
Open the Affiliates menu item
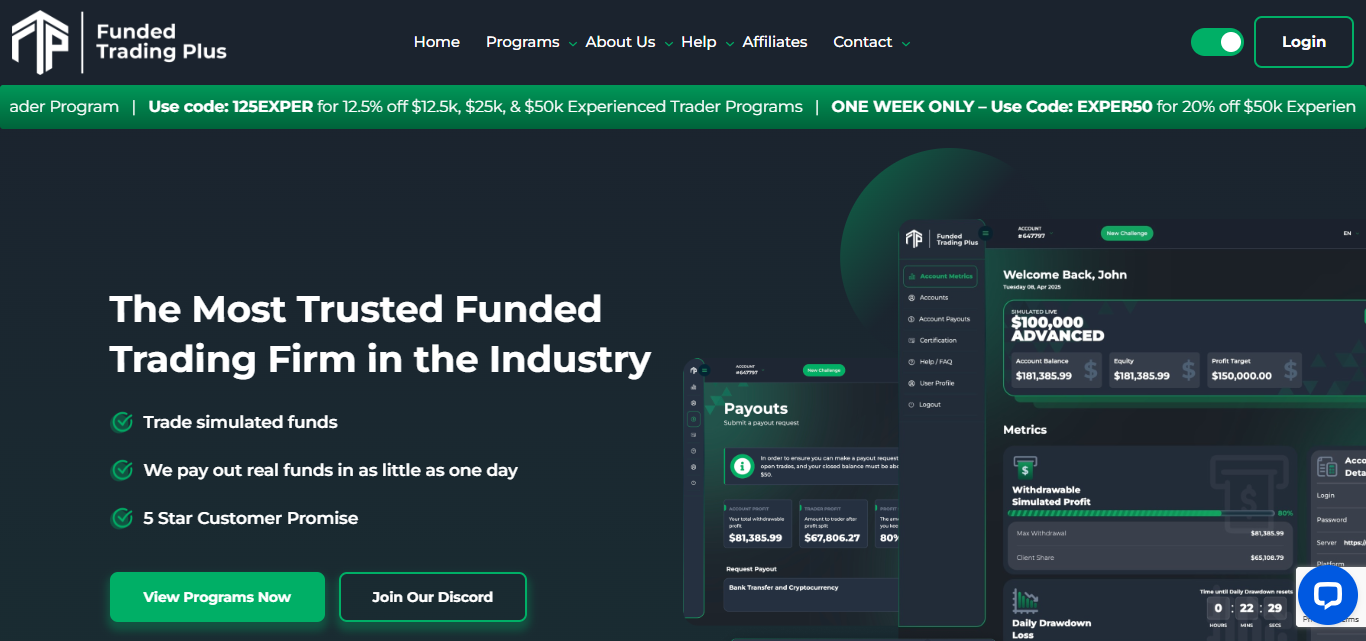click(x=775, y=42)
